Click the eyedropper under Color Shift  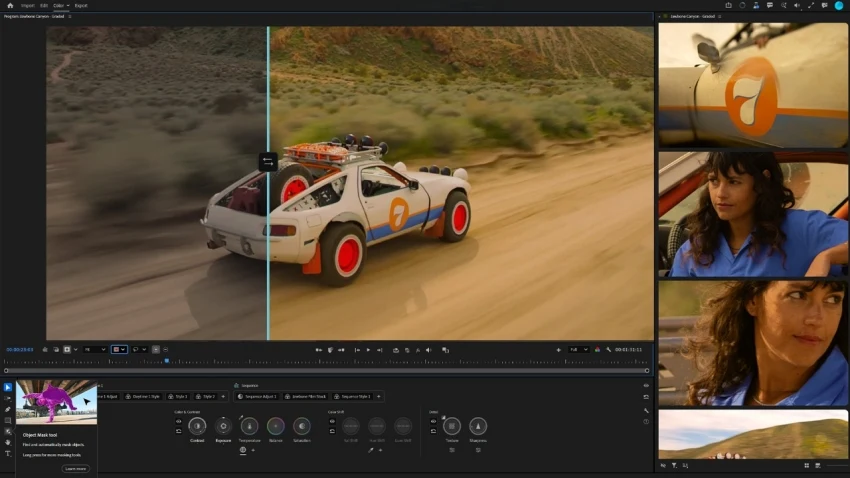[x=371, y=450]
